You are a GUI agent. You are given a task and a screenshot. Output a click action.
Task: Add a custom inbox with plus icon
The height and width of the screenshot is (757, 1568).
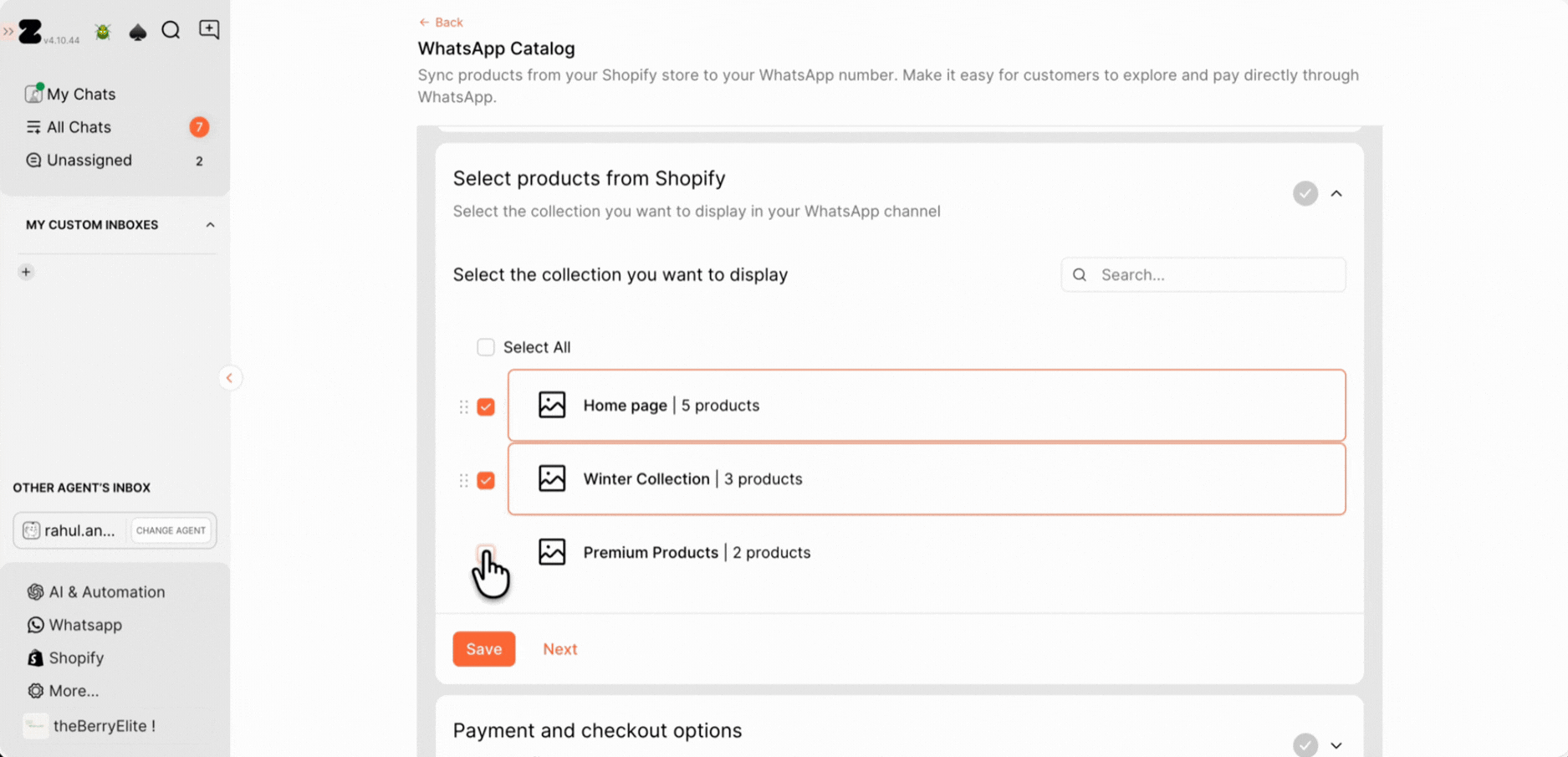click(26, 272)
